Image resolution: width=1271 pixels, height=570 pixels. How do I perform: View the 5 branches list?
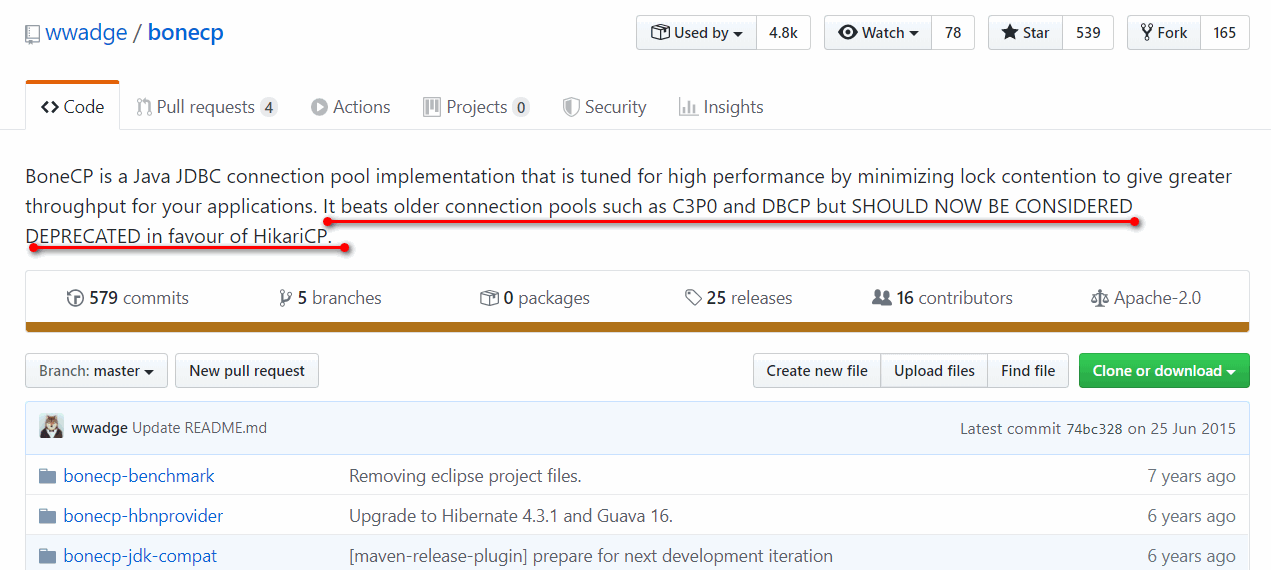(330, 297)
